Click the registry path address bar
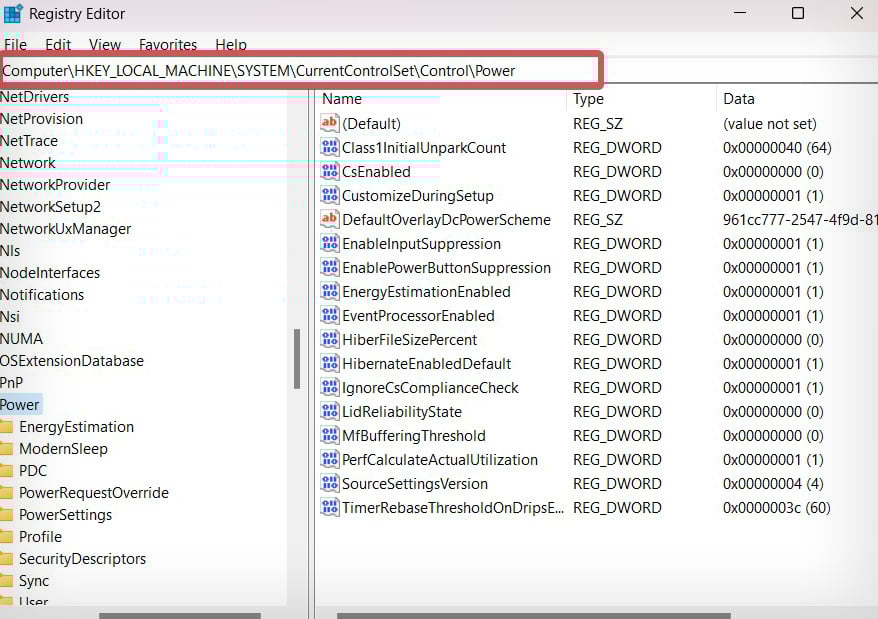Viewport: 878px width, 619px height. point(301,71)
